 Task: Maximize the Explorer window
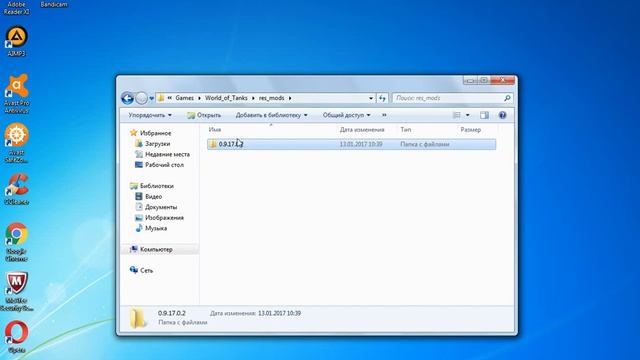pos(484,81)
